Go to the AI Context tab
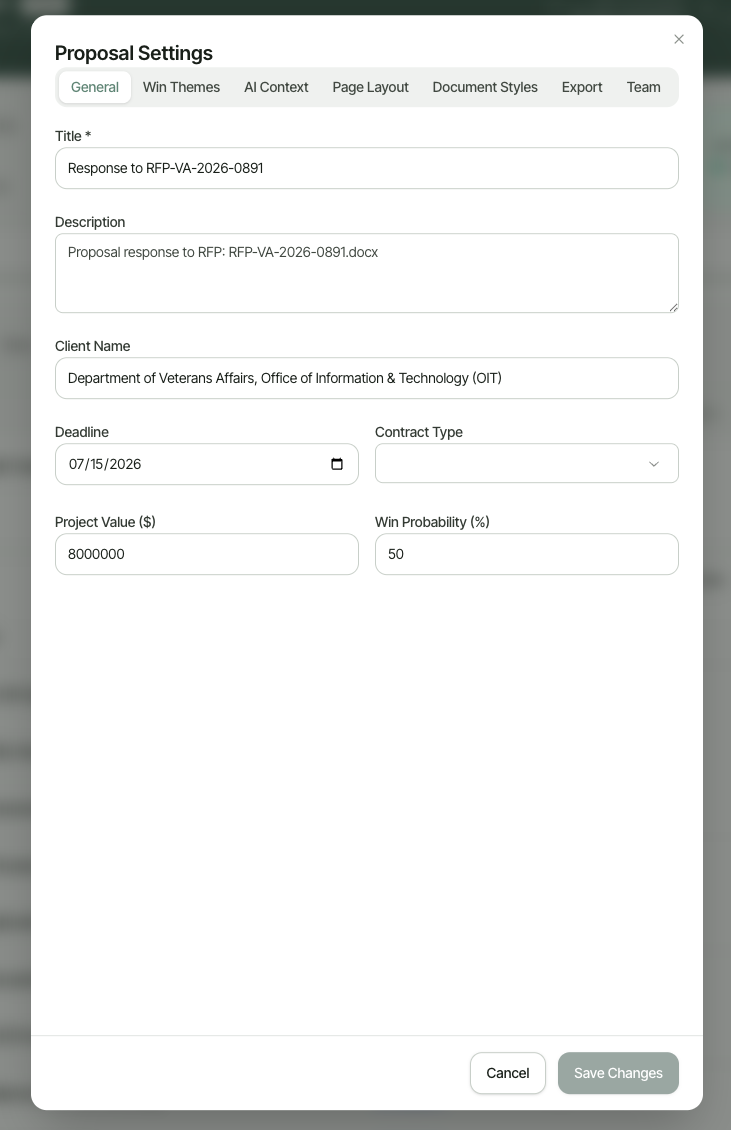Screen dimensions: 731x1130 (x=276, y=87)
